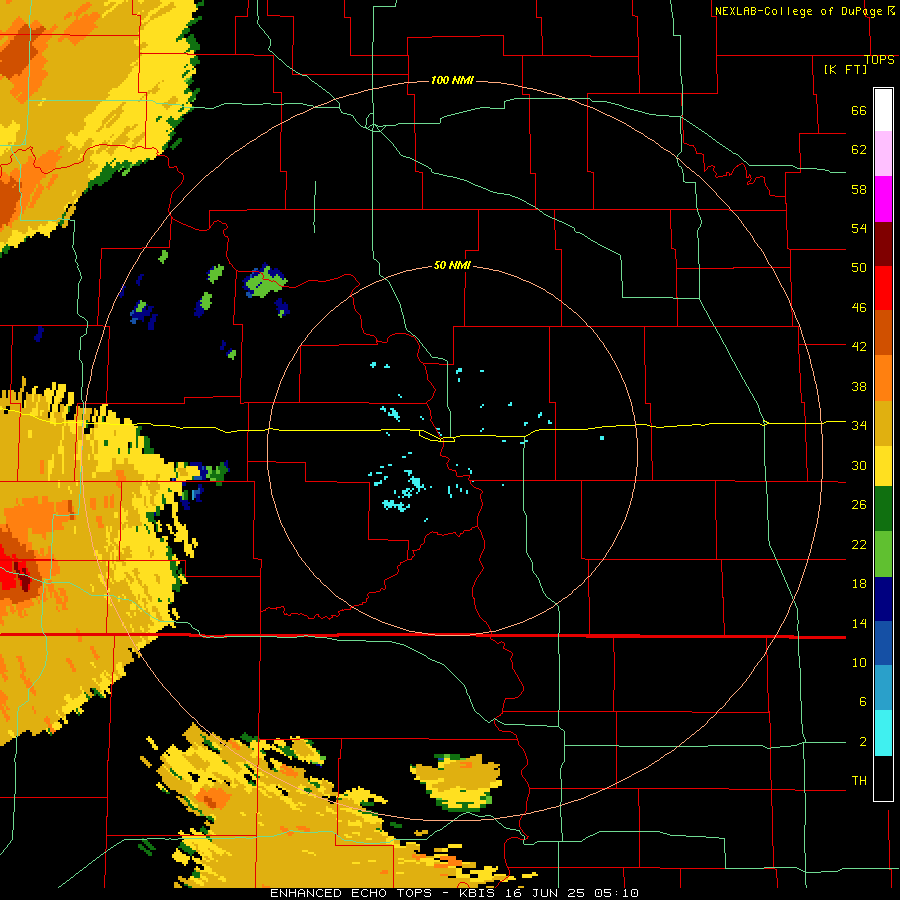Click the legend value 2
The height and width of the screenshot is (900, 900).
click(862, 742)
